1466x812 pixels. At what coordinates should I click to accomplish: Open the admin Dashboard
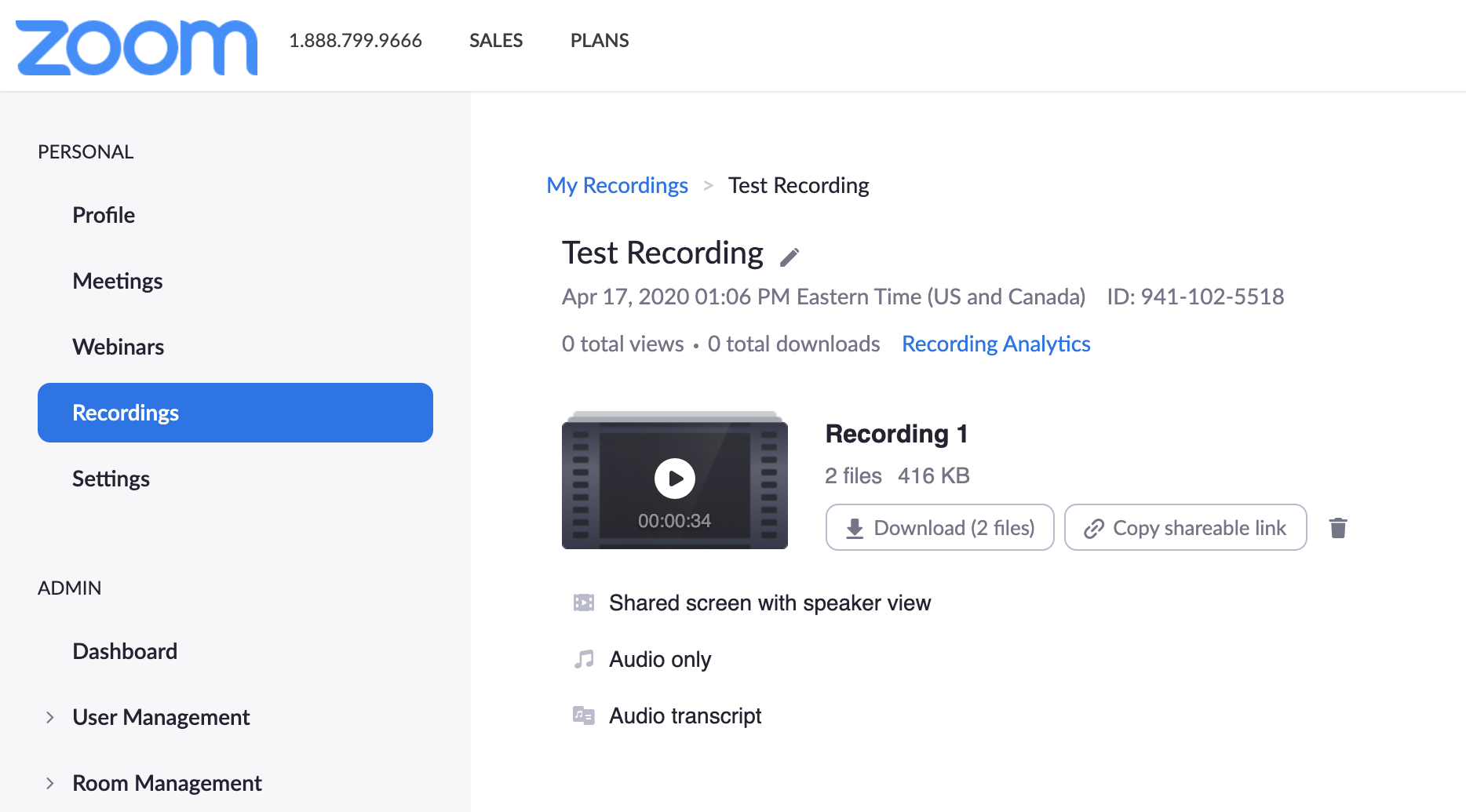(x=125, y=651)
